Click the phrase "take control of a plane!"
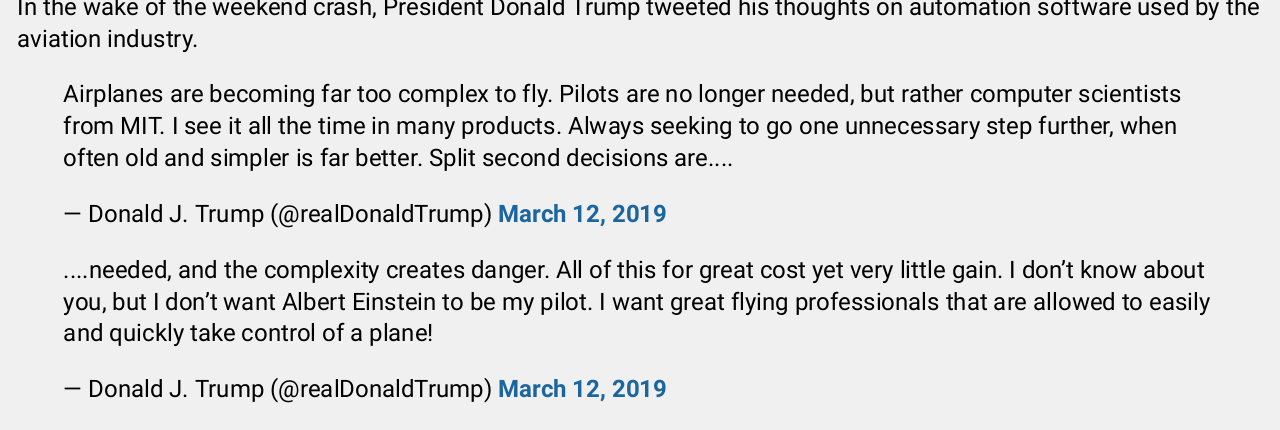The image size is (1280, 430). point(311,333)
